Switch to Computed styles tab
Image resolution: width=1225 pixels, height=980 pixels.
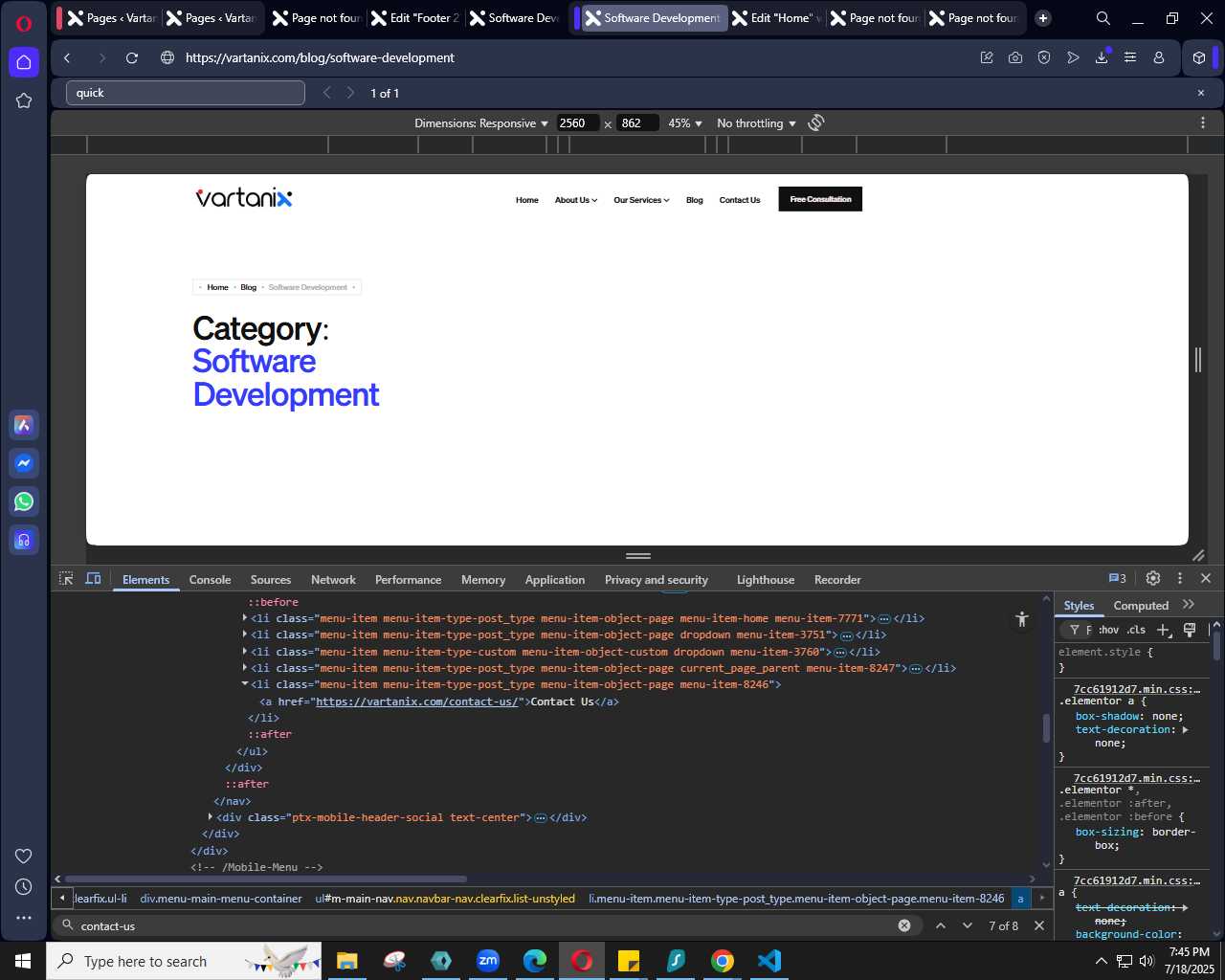[x=1141, y=605]
